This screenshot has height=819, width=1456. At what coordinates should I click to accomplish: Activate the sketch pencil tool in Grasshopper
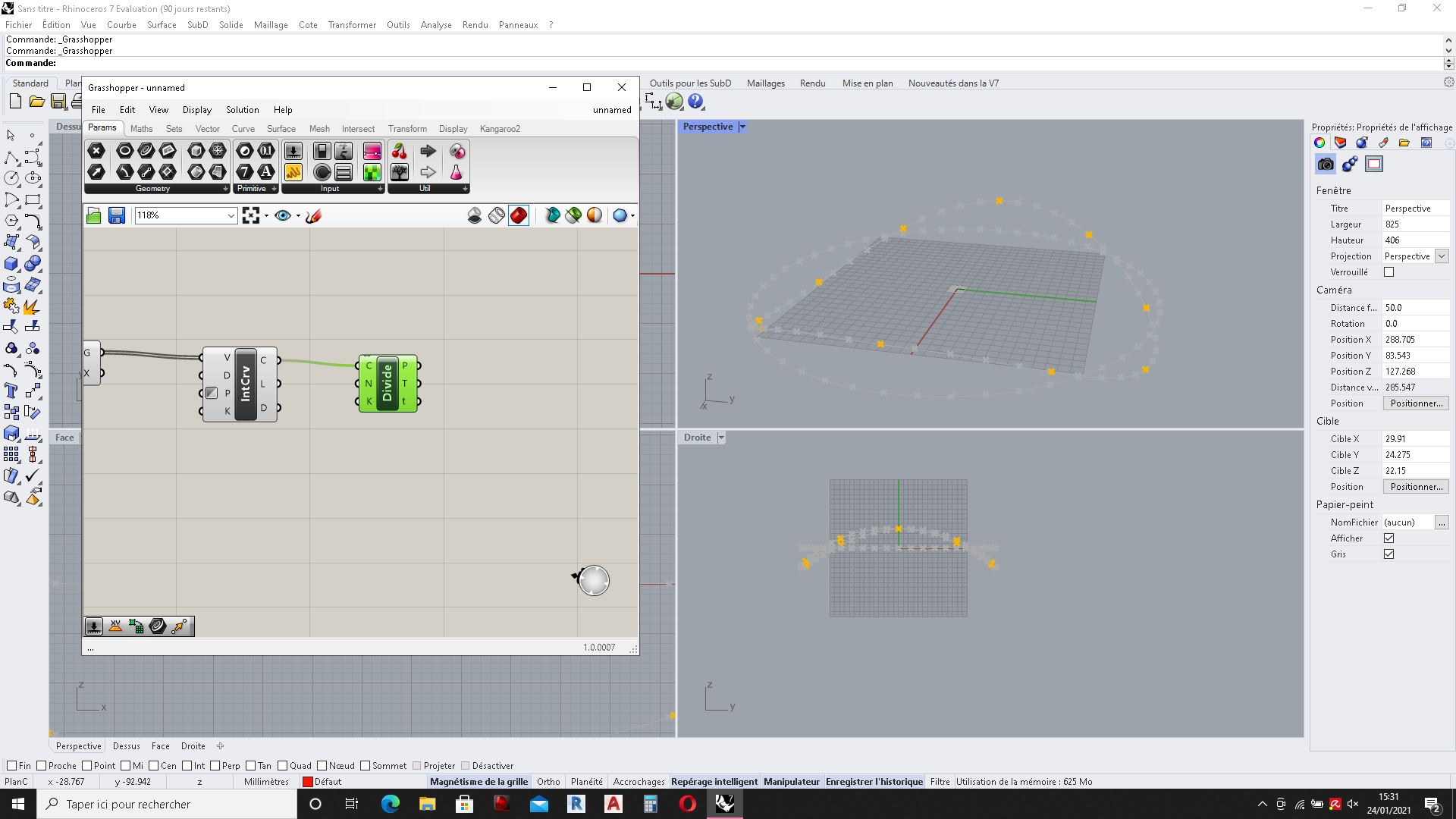[x=313, y=216]
